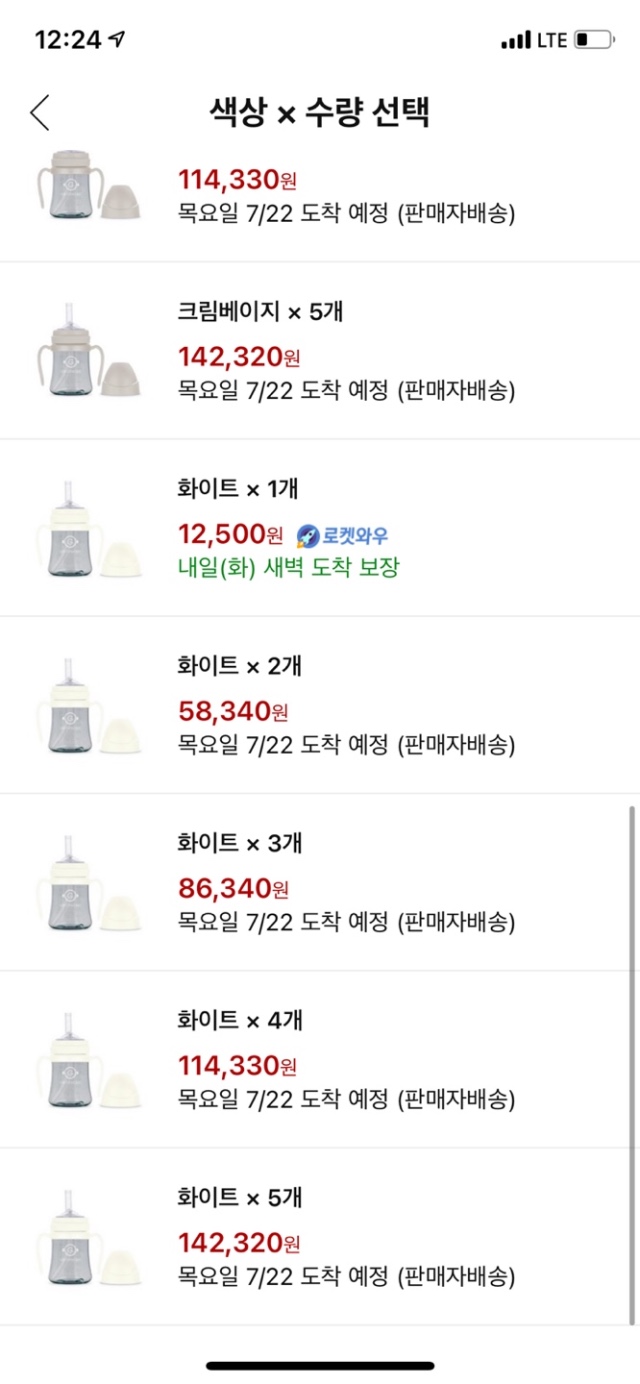Tap the 58,340원 price
This screenshot has height=1384, width=640.
[233, 712]
